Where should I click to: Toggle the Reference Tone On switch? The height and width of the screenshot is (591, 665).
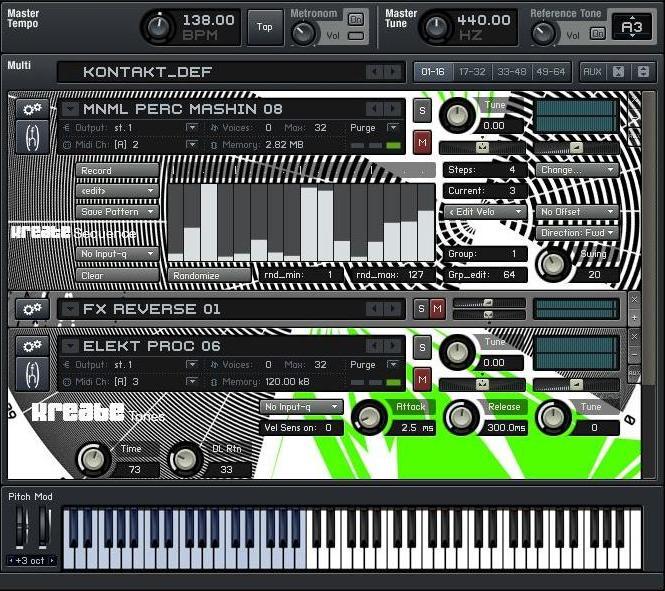point(597,33)
